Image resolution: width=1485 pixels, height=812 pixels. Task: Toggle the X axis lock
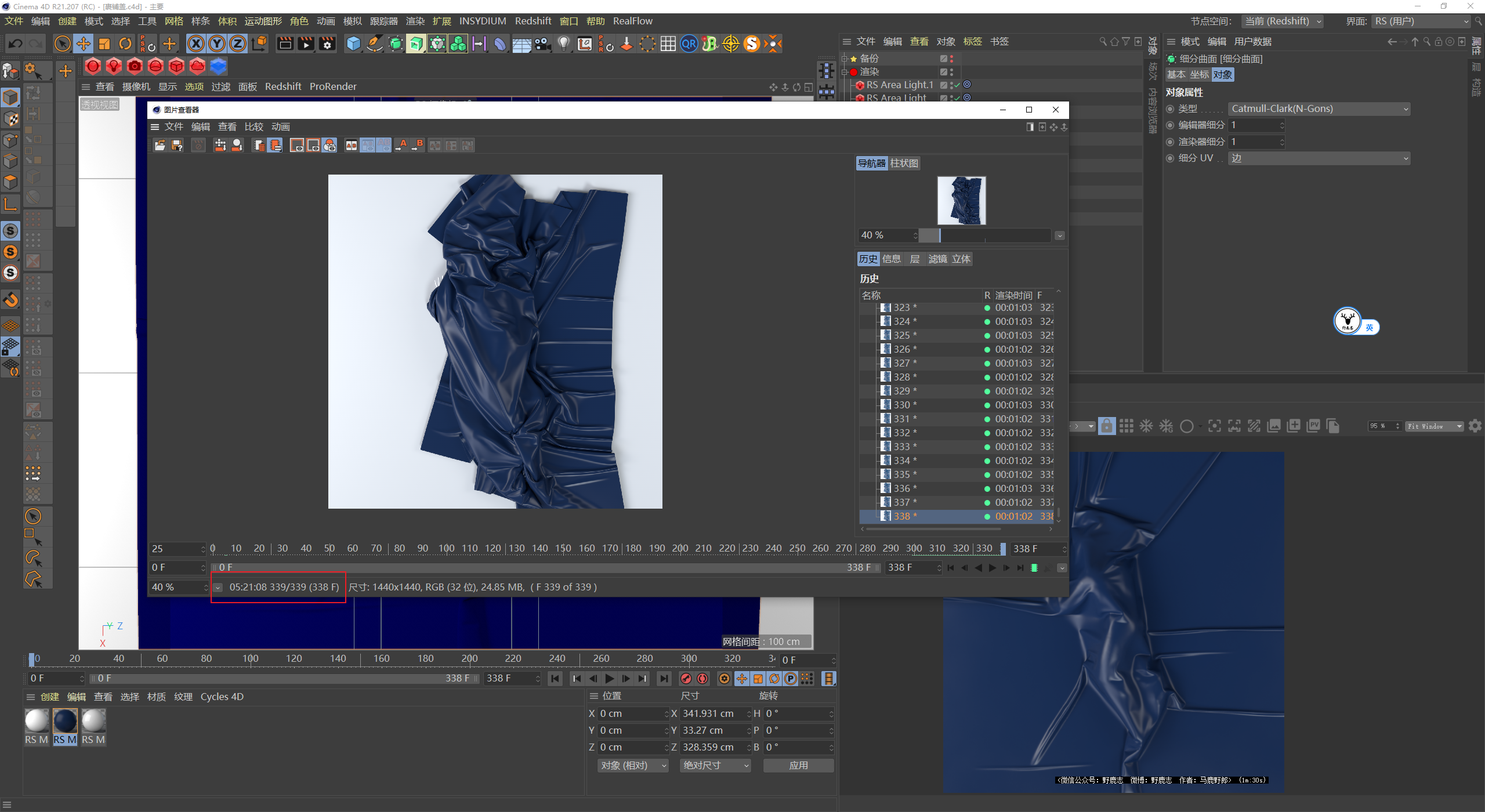tap(196, 44)
